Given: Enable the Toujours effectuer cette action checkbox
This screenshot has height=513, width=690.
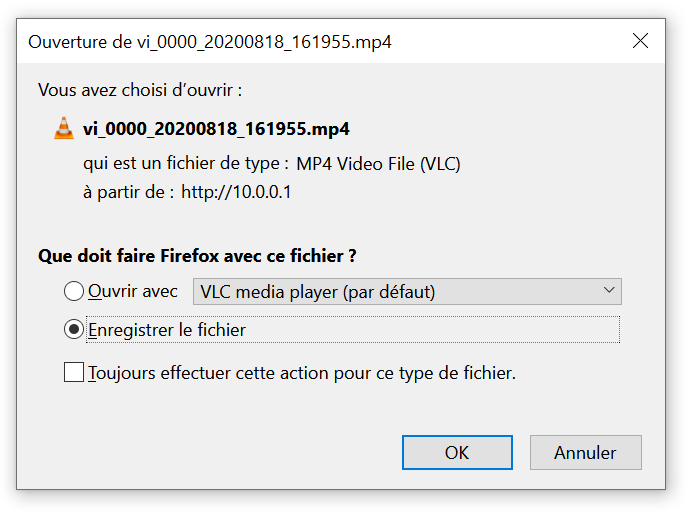Looking at the screenshot, I should click(x=73, y=372).
